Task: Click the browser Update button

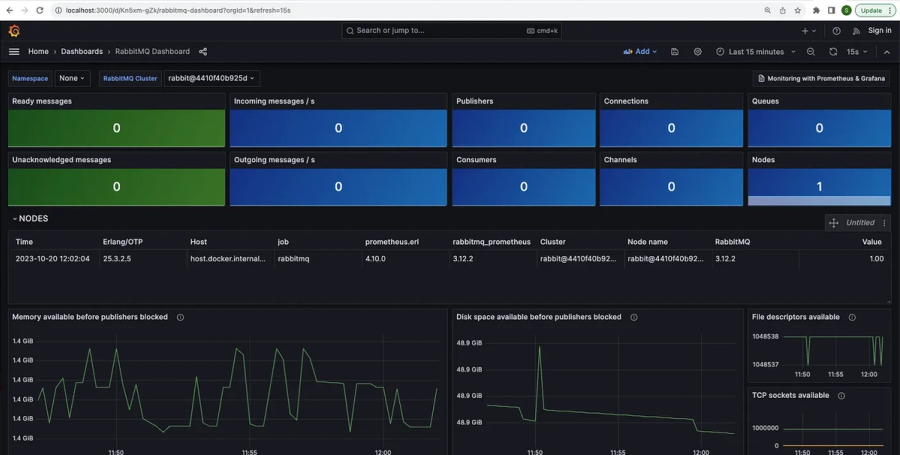Action: click(875, 10)
